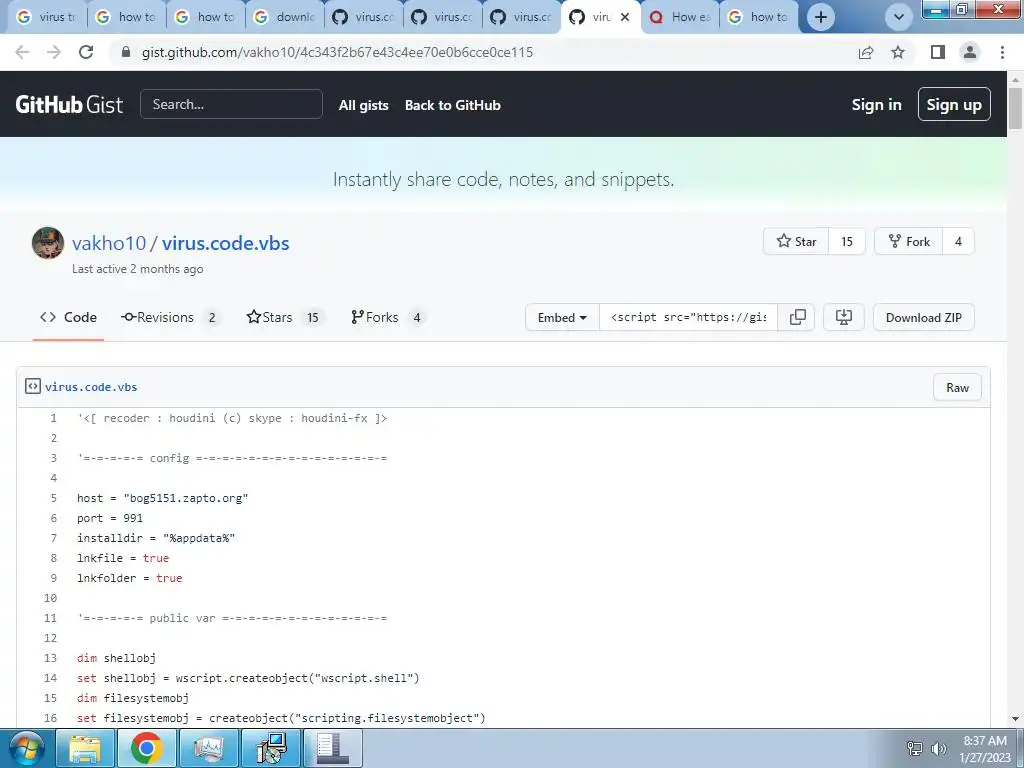This screenshot has height=768, width=1024.
Task: Expand the Embed dropdown
Action: pyautogui.click(x=562, y=317)
